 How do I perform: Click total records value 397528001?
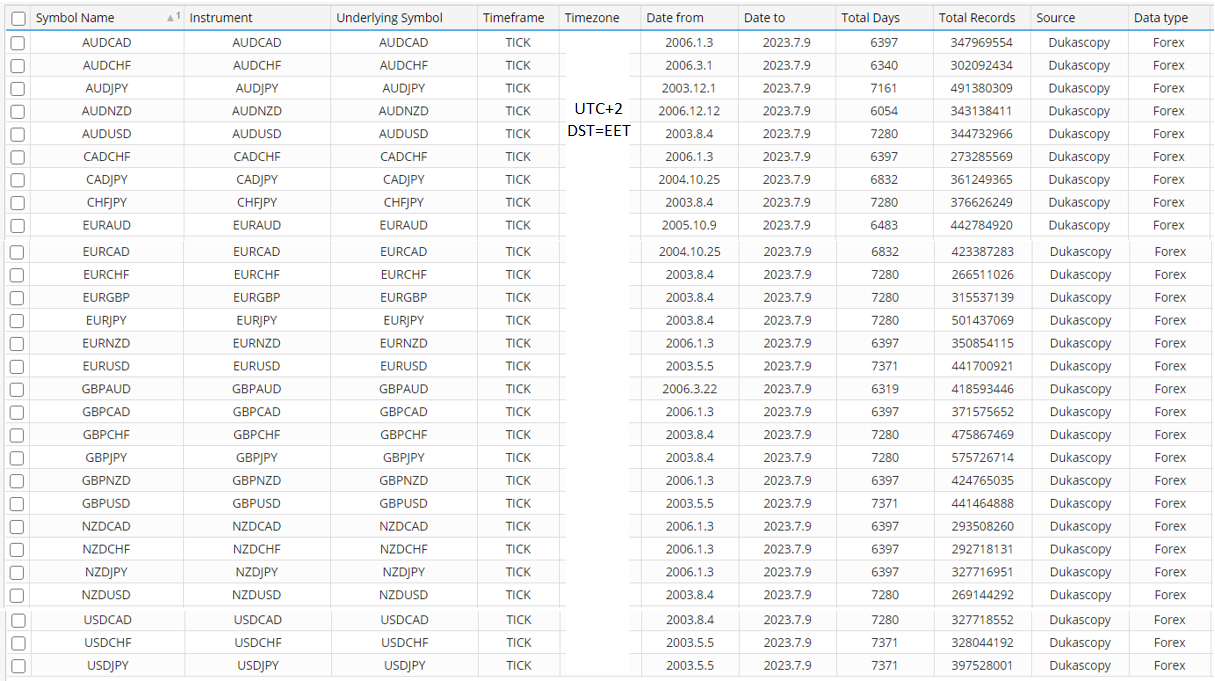coord(982,666)
